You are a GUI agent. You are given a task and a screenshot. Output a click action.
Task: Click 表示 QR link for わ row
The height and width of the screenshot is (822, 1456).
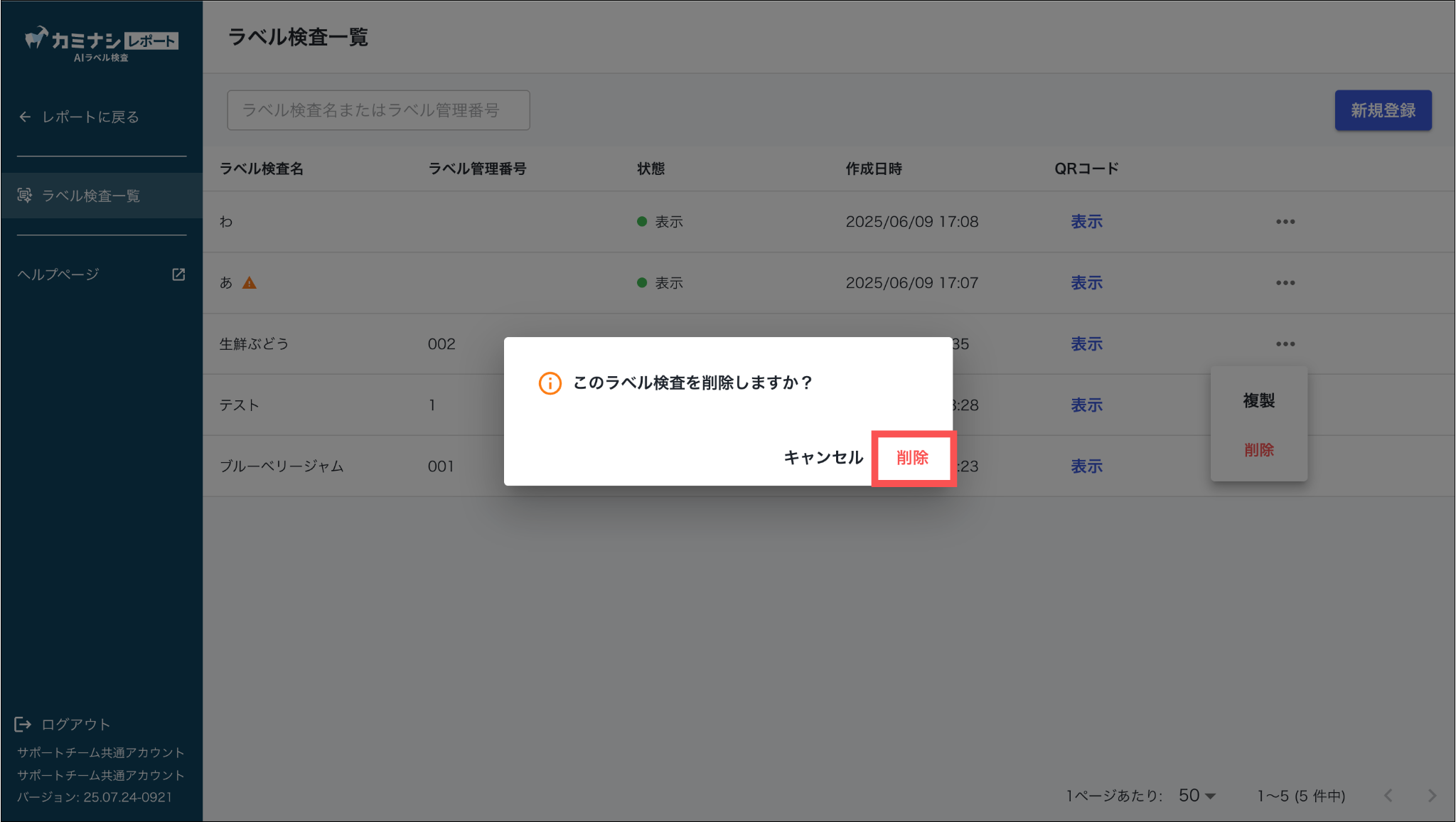click(1086, 222)
